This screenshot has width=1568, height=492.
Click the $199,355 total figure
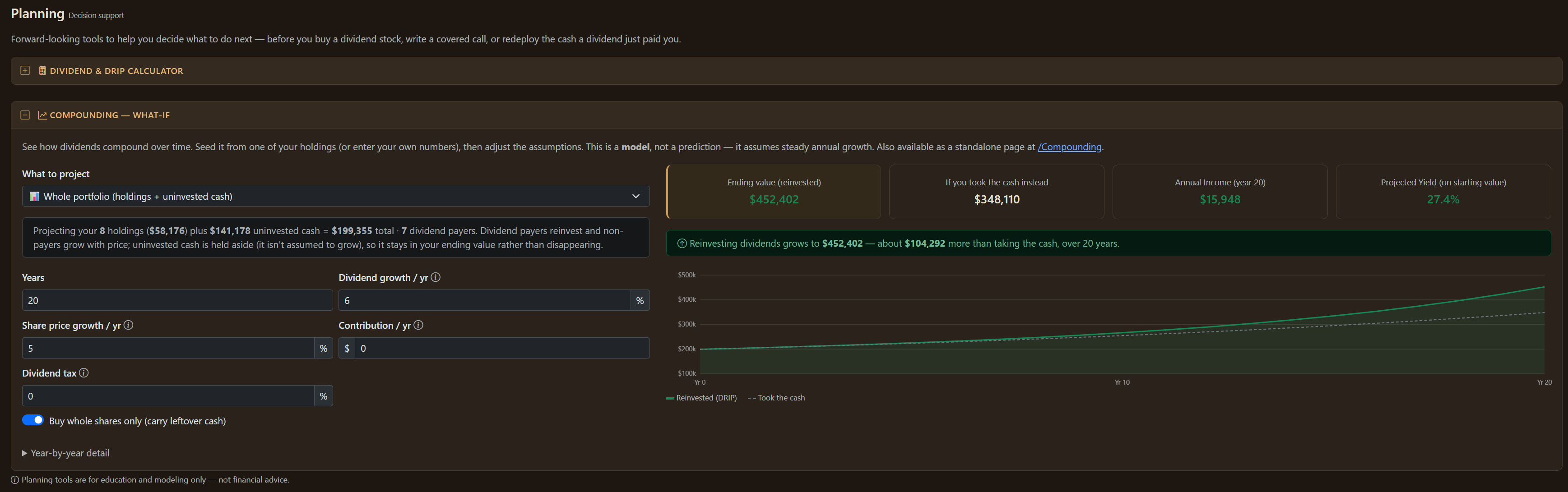[352, 230]
